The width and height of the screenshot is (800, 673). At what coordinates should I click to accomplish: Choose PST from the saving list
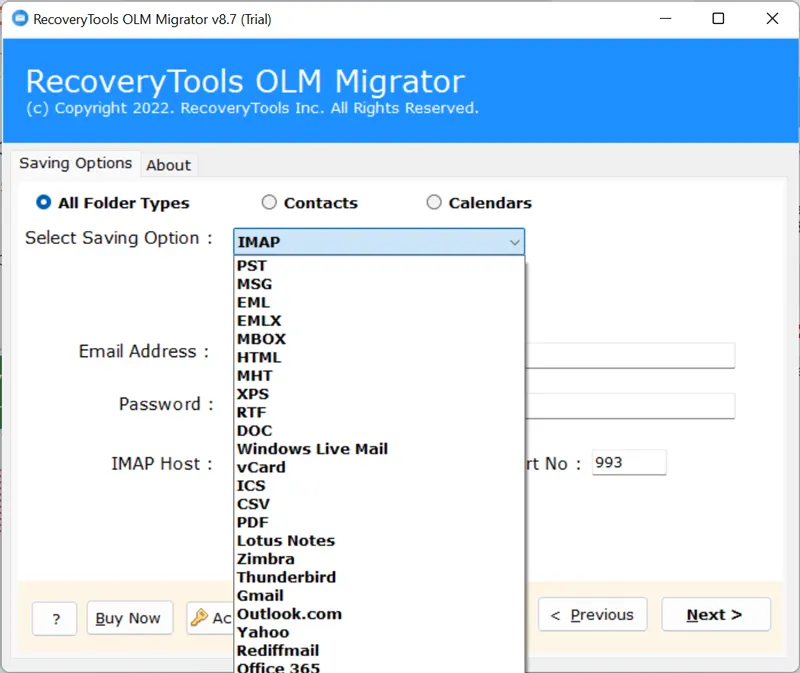[x=252, y=266]
